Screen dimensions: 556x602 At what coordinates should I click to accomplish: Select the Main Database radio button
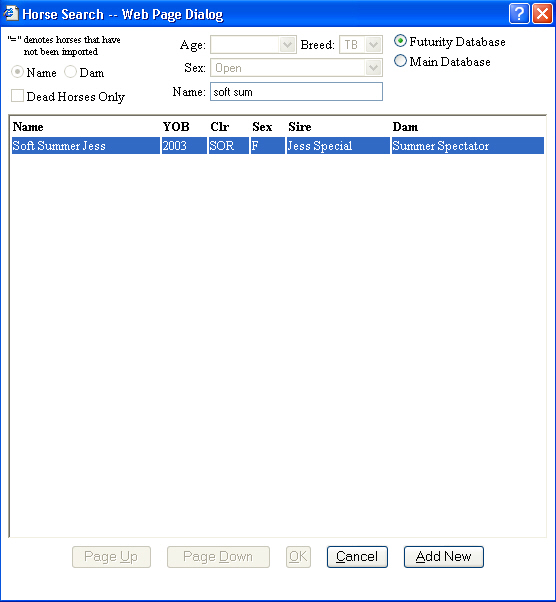400,61
